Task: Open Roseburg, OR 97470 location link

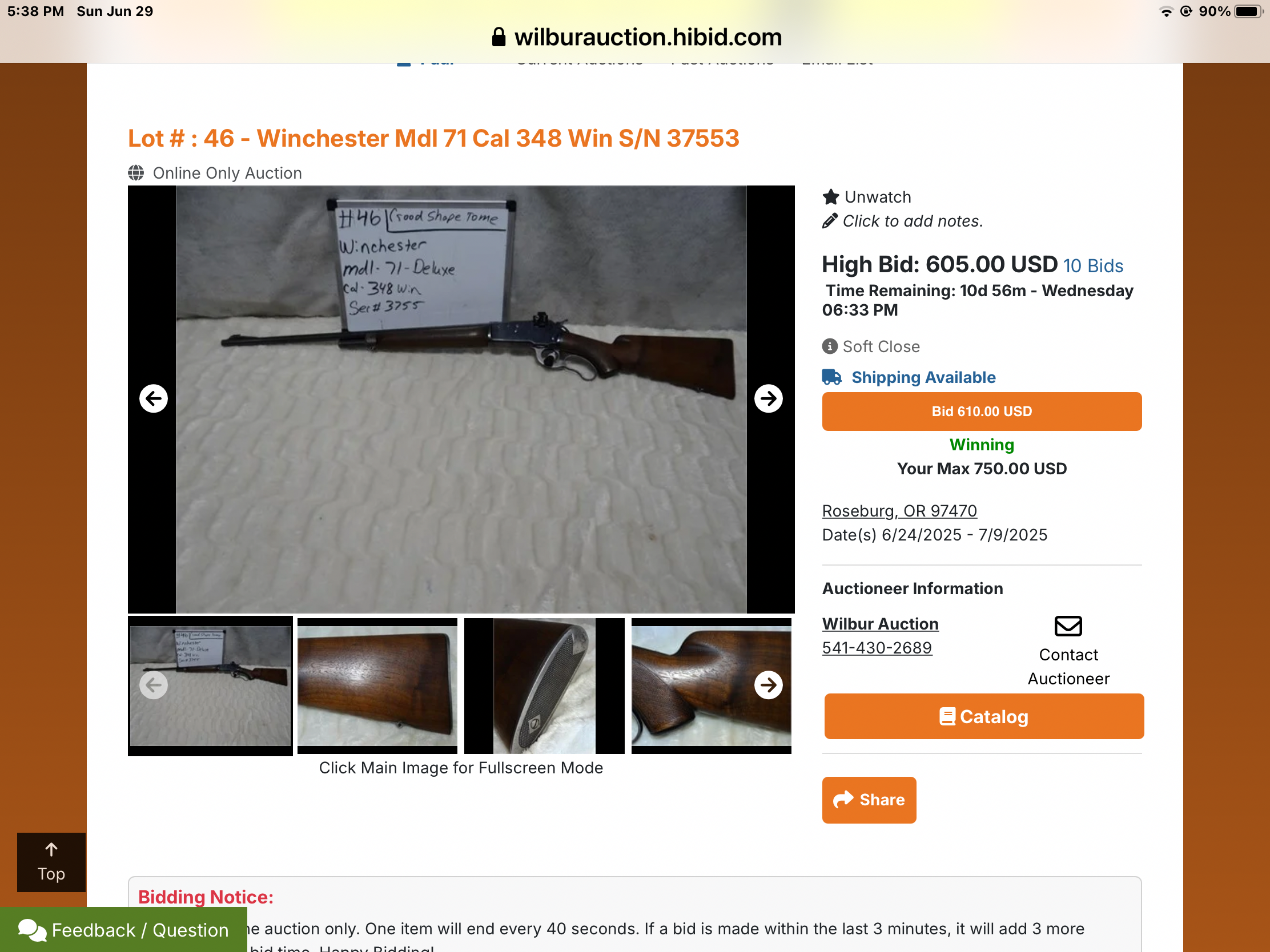Action: coord(899,511)
